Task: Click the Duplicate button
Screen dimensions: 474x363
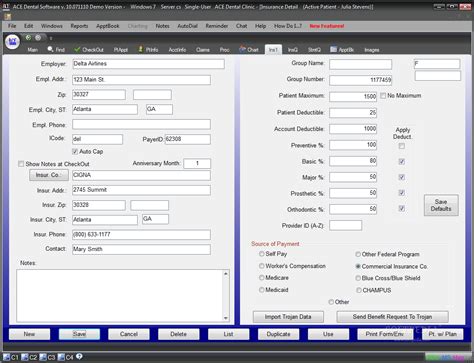Action: coord(278,334)
